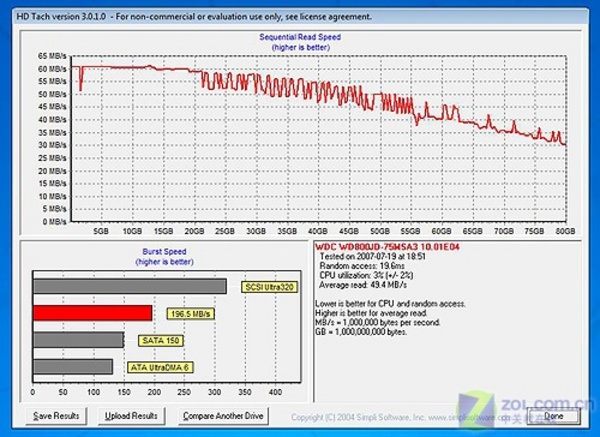Viewport: 600px width, 437px height.
Task: Select the ATA UltraDMA 6 gray bar
Action: (x=73, y=367)
